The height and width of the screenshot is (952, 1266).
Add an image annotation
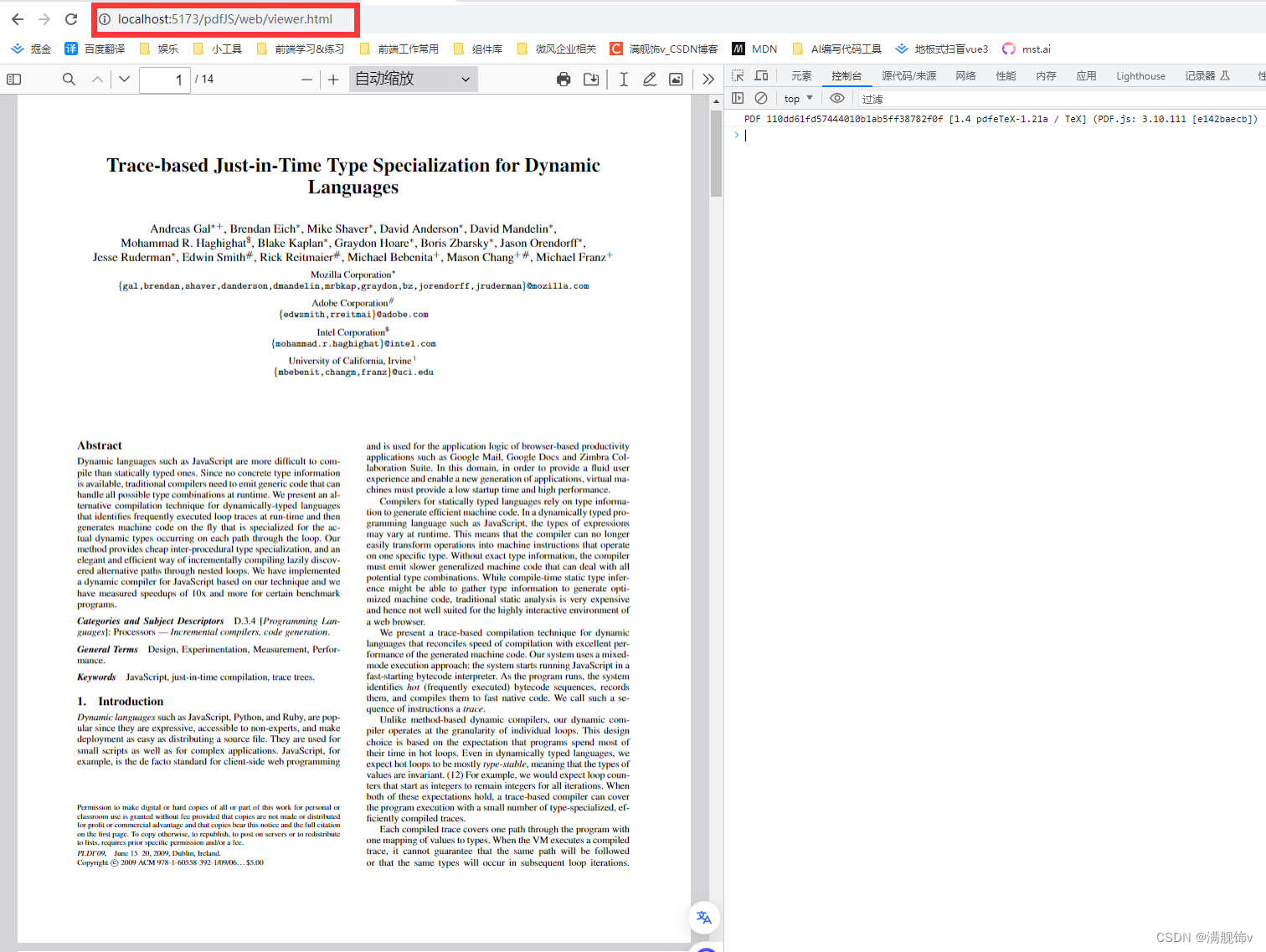677,79
